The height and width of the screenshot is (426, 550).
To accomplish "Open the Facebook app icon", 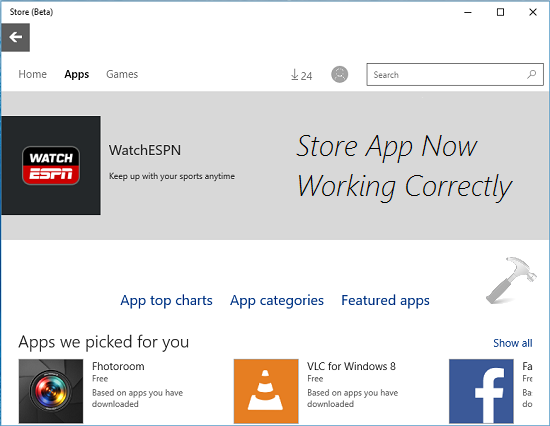I will [x=481, y=391].
